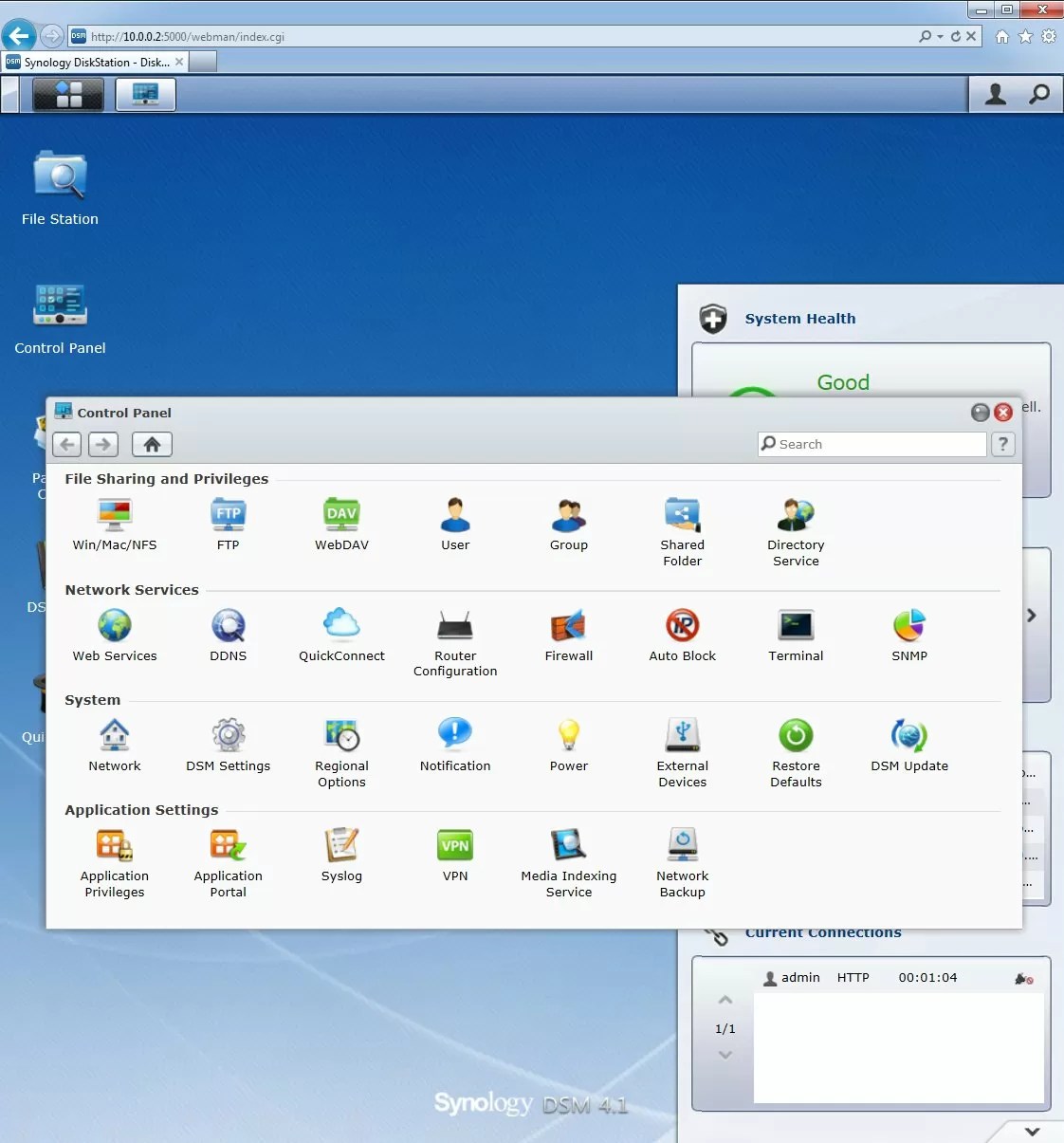1064x1143 pixels.
Task: Open Regional Options
Action: click(x=341, y=752)
